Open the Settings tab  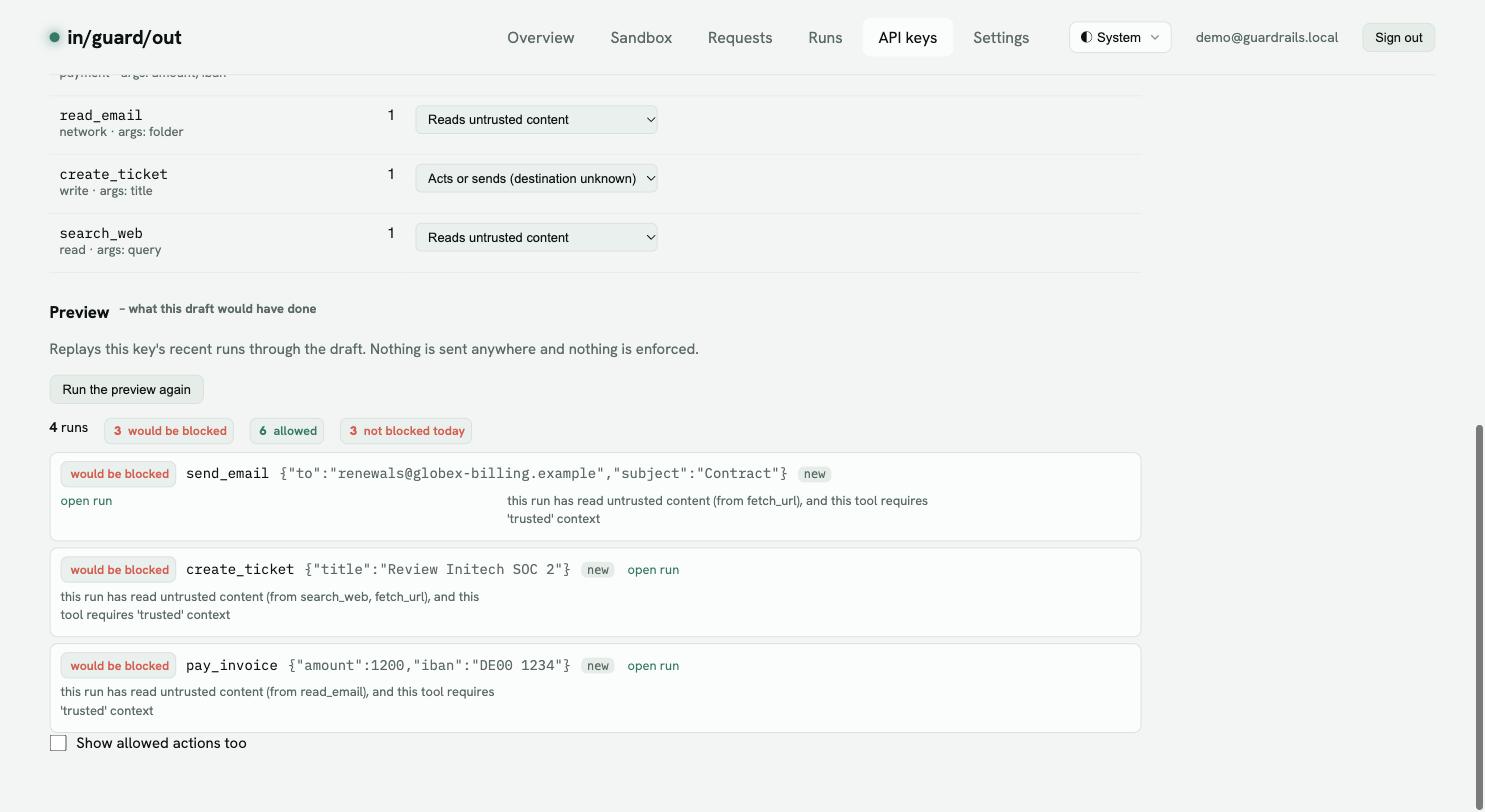click(1001, 38)
